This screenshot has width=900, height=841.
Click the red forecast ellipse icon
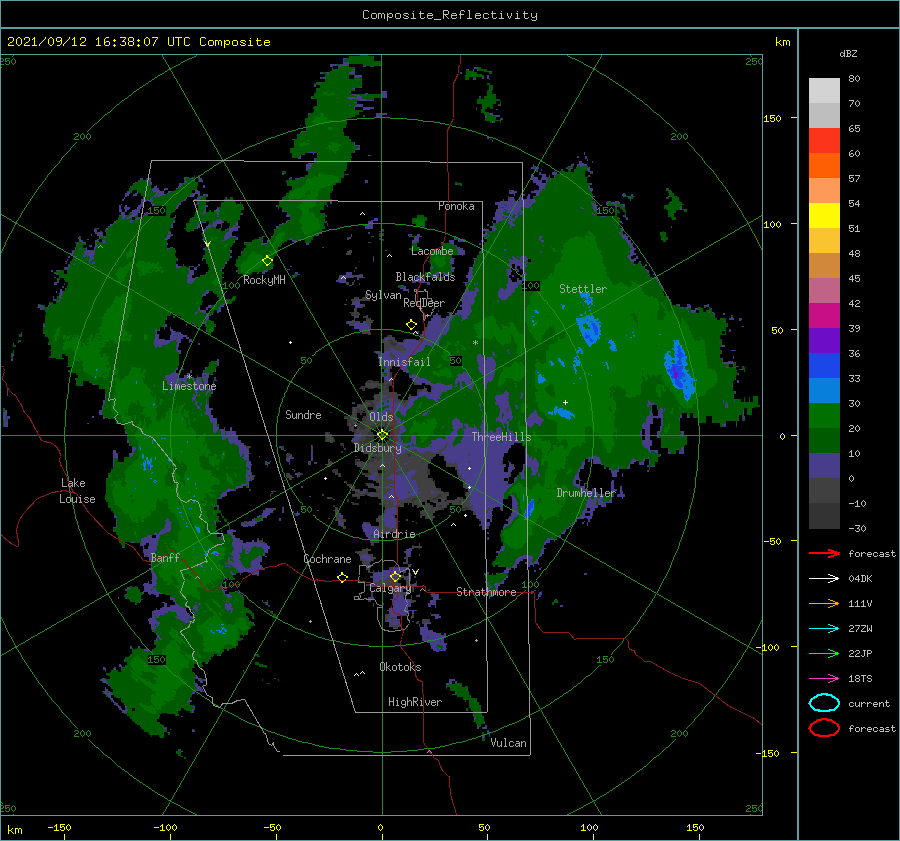pyautogui.click(x=824, y=728)
